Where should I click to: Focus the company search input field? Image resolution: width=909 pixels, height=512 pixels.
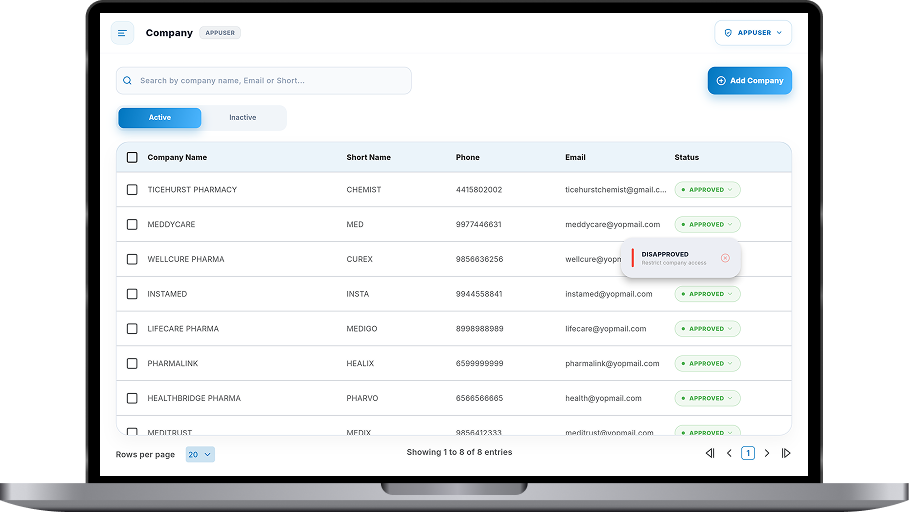click(270, 81)
